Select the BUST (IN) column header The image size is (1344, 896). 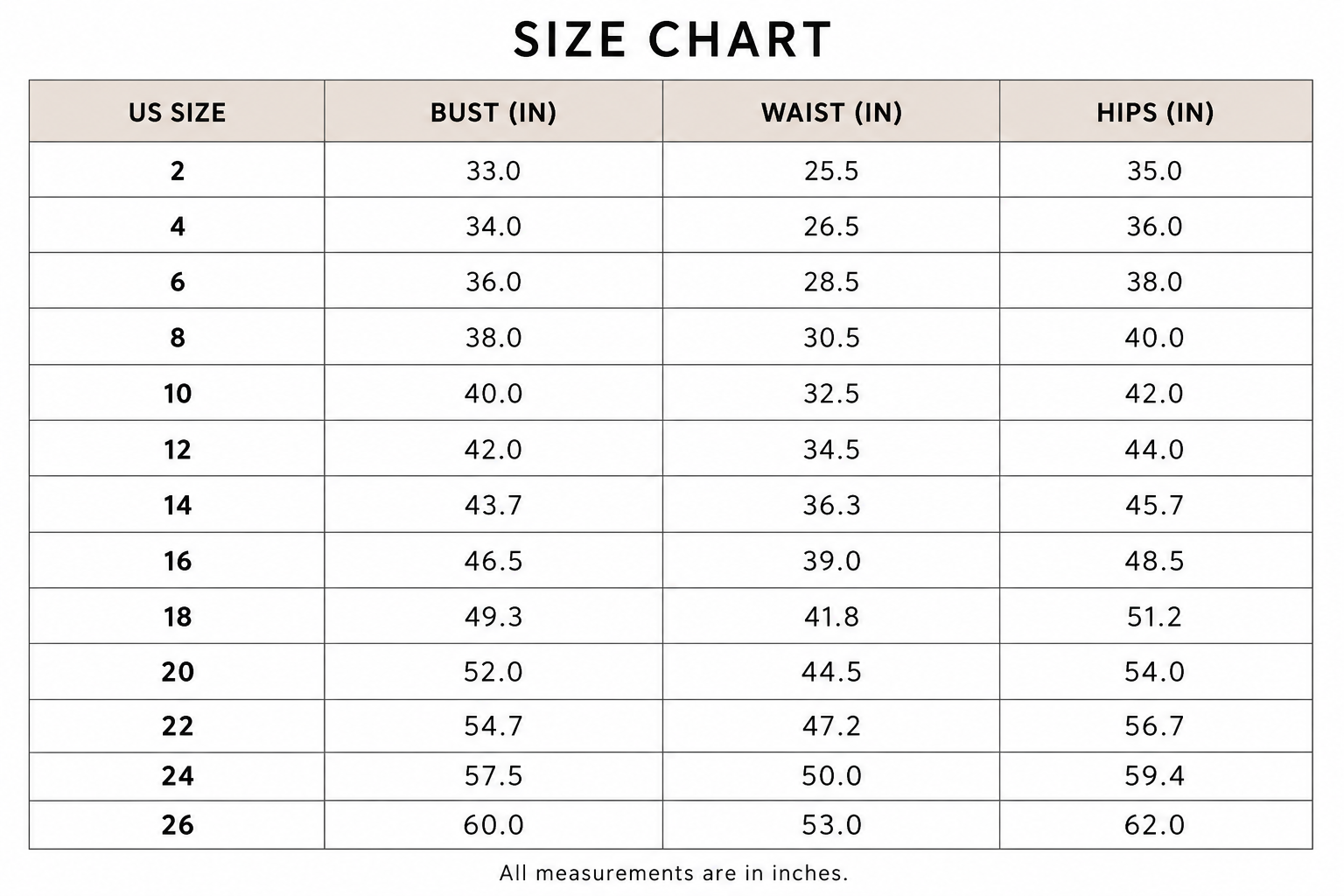[x=493, y=112]
